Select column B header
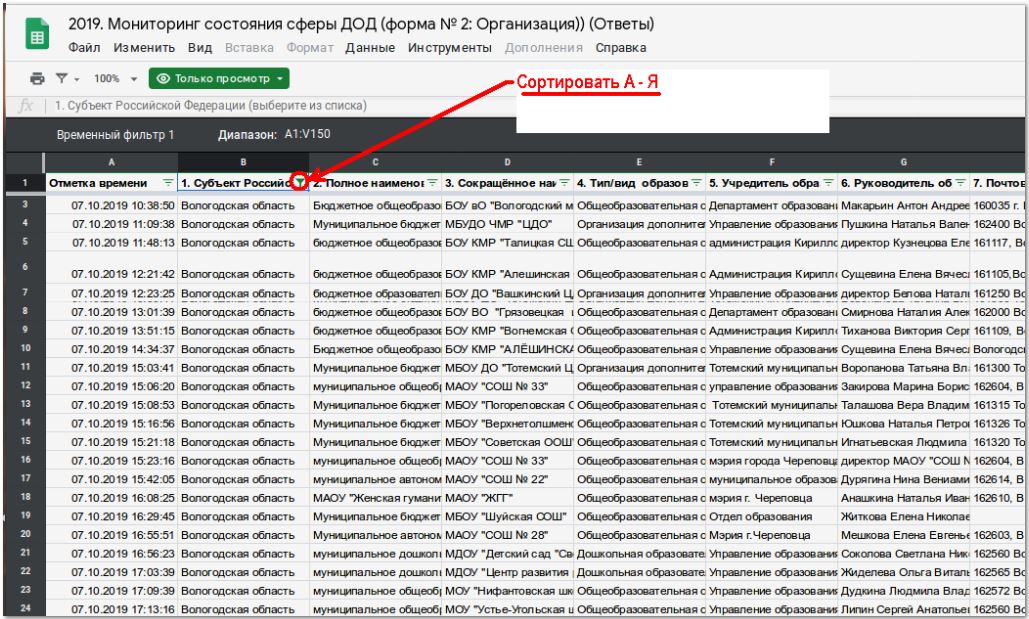 pyautogui.click(x=243, y=162)
